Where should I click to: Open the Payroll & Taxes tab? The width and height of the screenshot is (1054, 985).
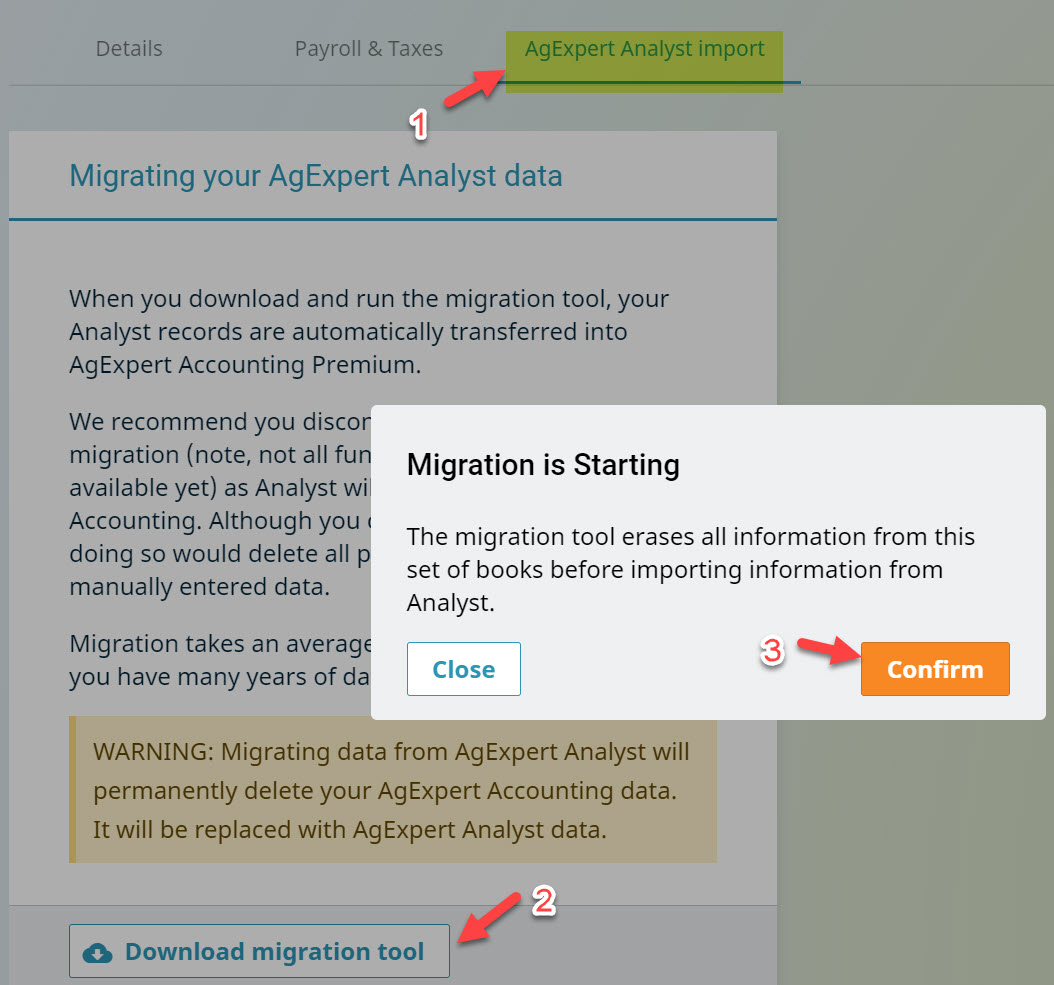(368, 49)
